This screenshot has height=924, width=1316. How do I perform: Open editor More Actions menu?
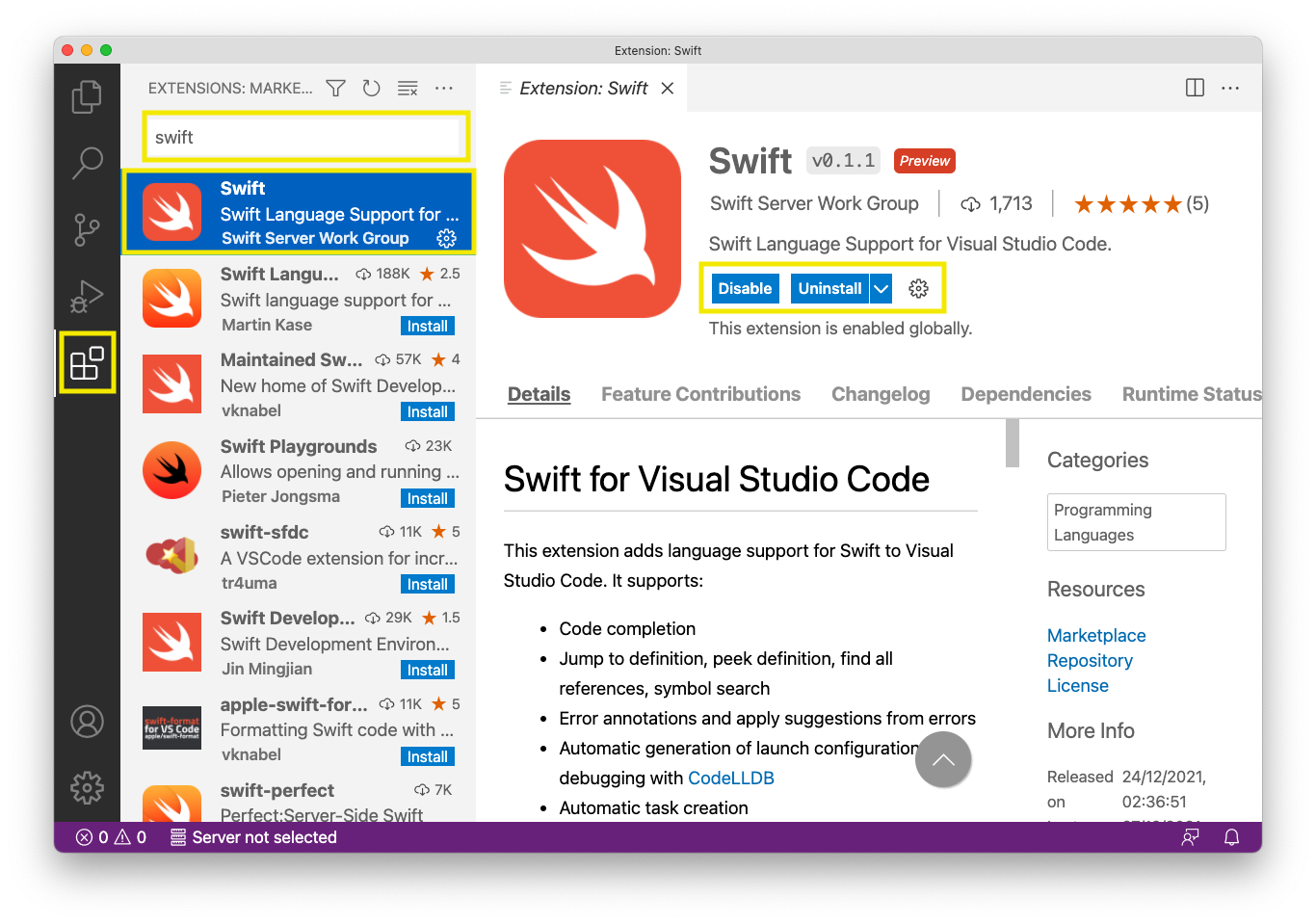tap(1230, 88)
